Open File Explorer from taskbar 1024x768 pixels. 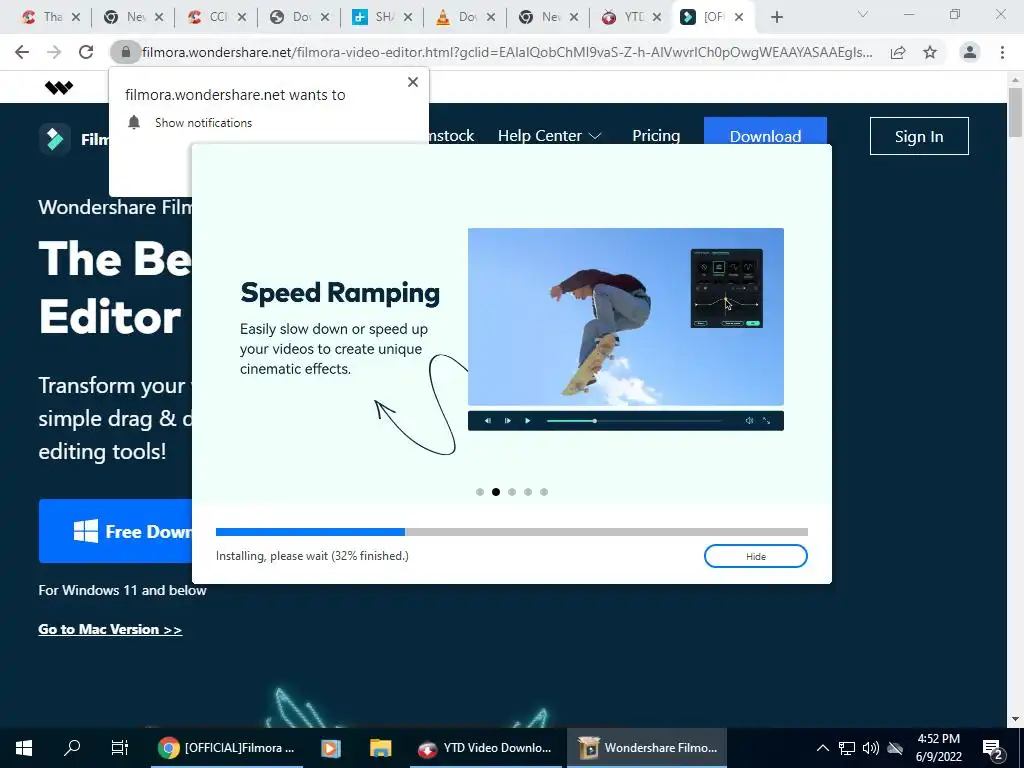click(x=380, y=748)
